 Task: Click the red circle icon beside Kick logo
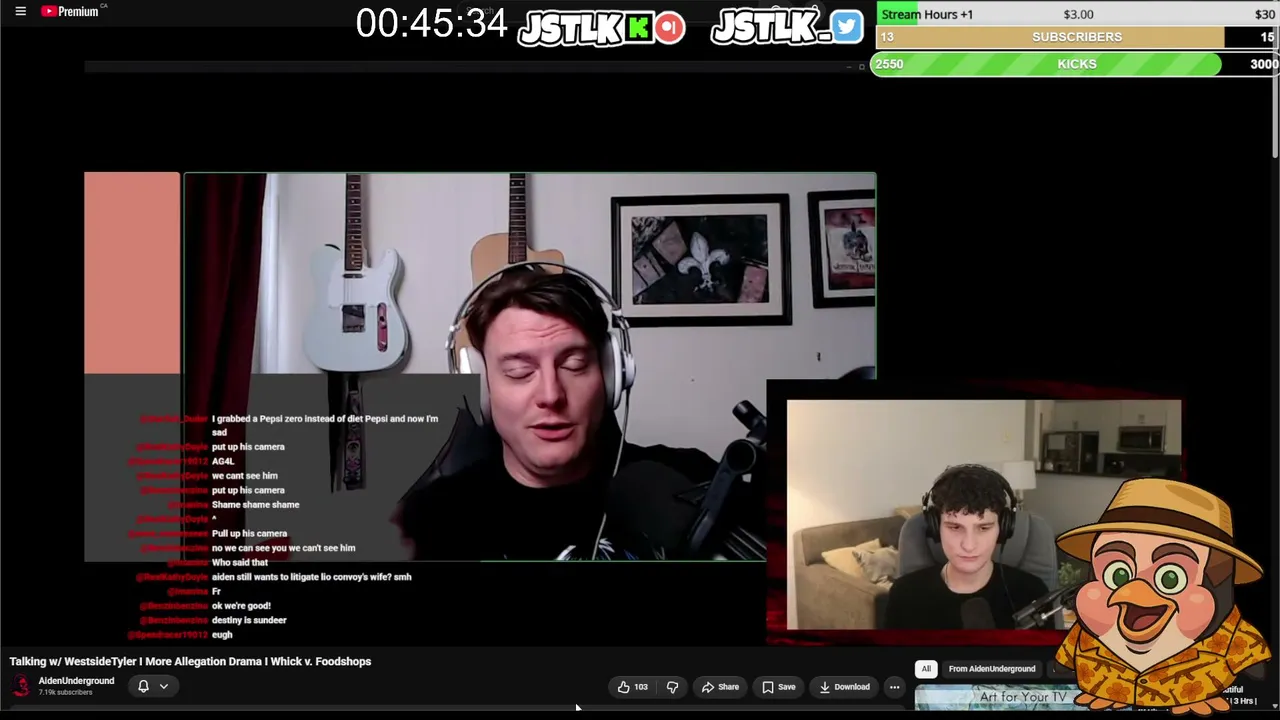[670, 28]
